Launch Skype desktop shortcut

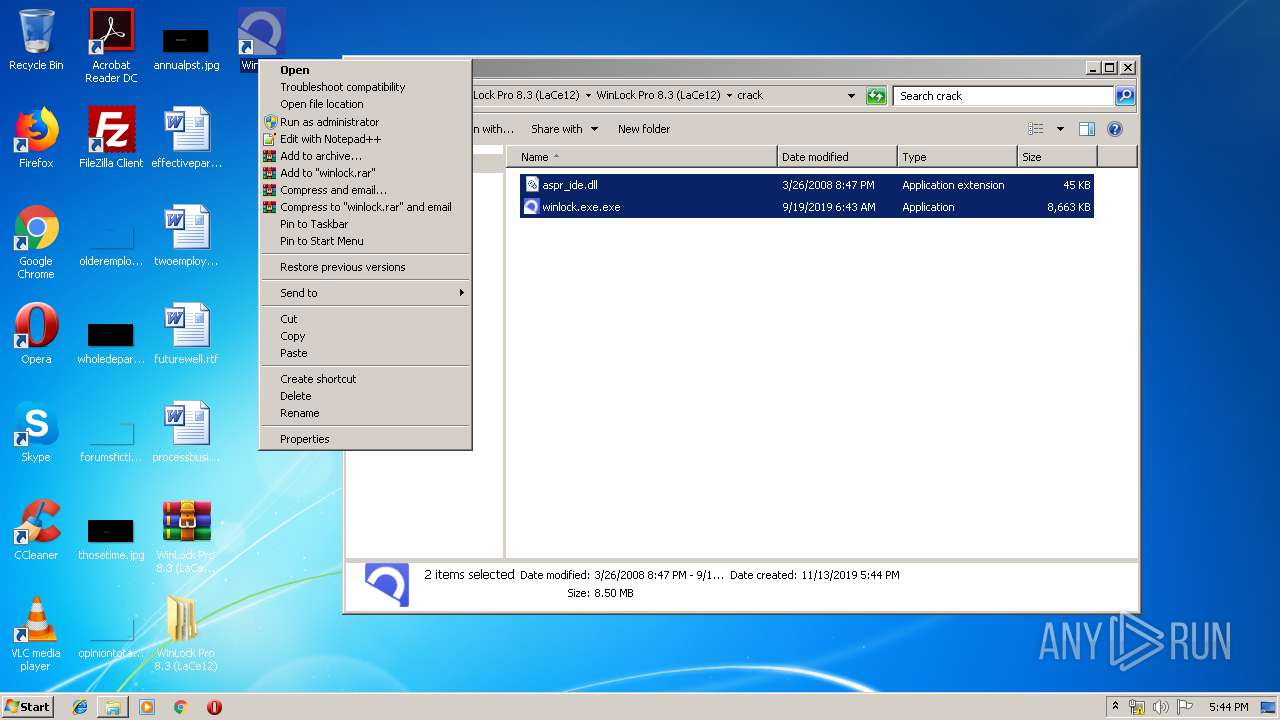click(x=36, y=432)
